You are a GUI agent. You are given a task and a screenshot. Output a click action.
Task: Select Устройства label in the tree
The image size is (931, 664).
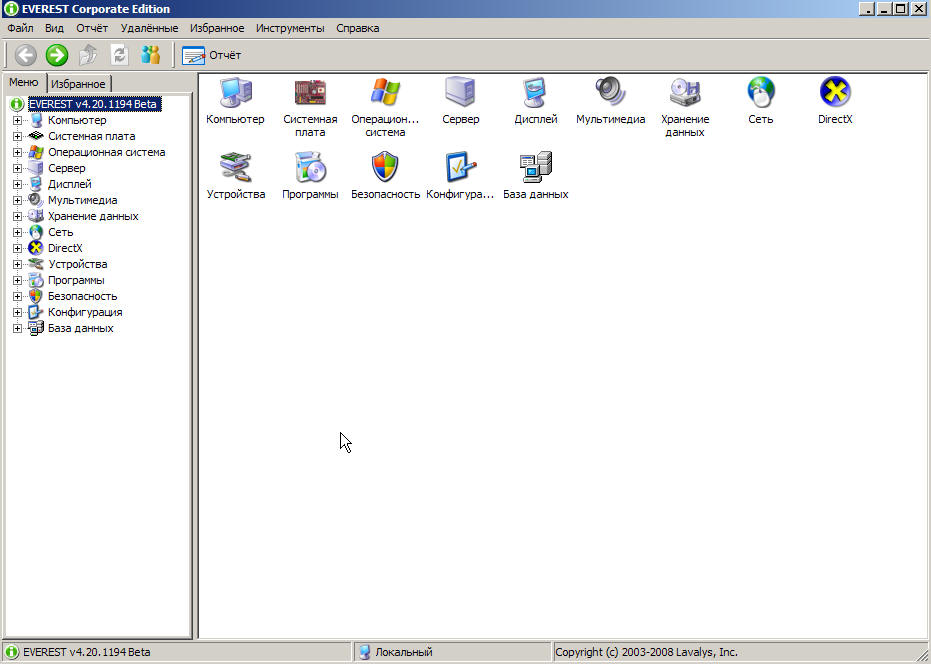click(78, 264)
